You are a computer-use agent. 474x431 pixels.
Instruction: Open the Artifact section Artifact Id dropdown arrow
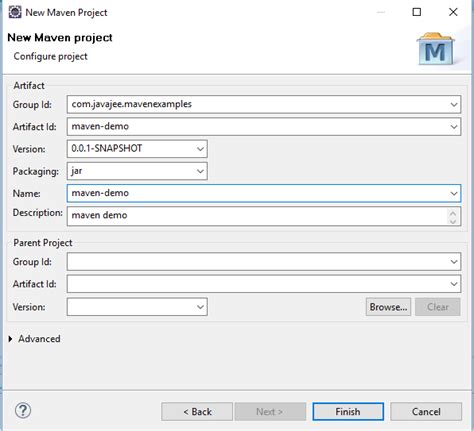[454, 127]
